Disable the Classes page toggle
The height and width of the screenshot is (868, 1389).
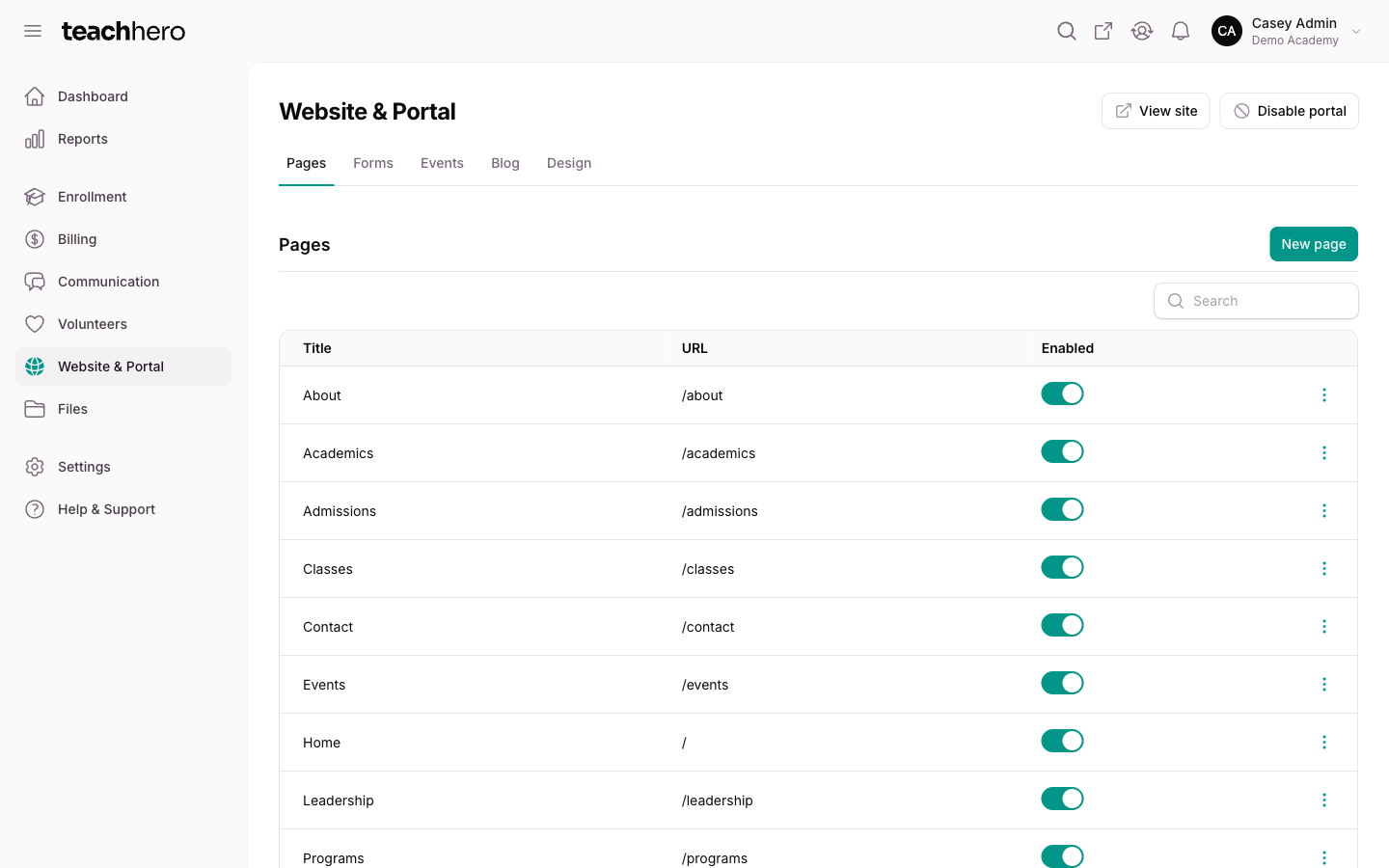tap(1062, 567)
